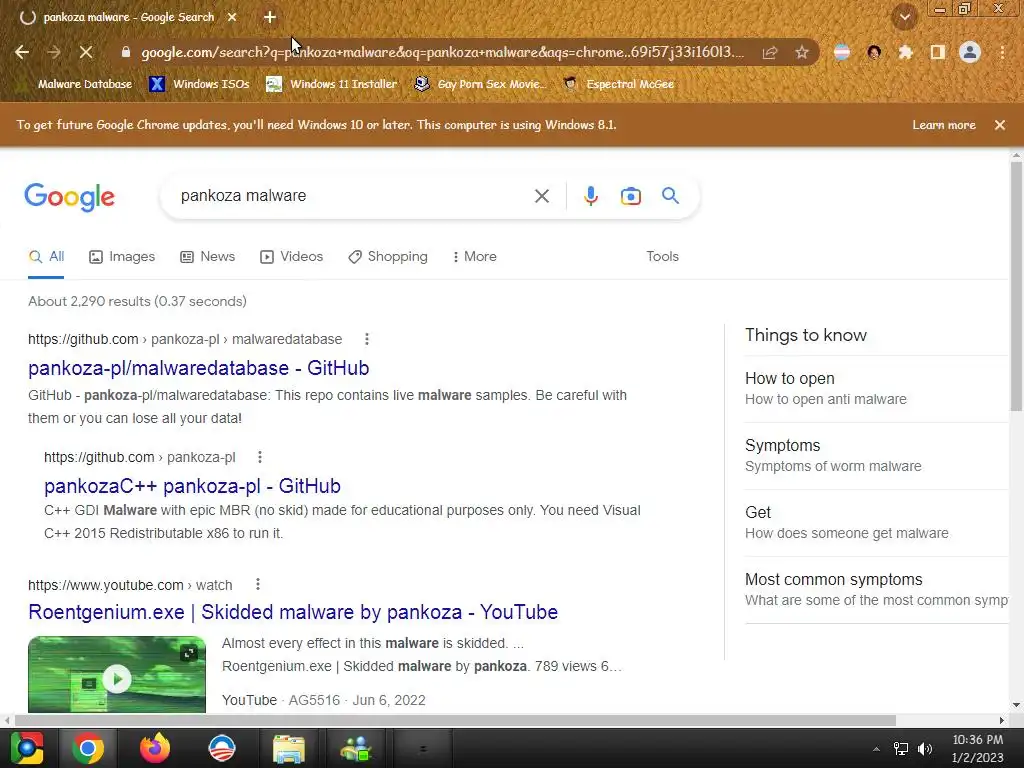Image resolution: width=1024 pixels, height=768 pixels.
Task: Click the address bar URL
Action: [x=442, y=52]
